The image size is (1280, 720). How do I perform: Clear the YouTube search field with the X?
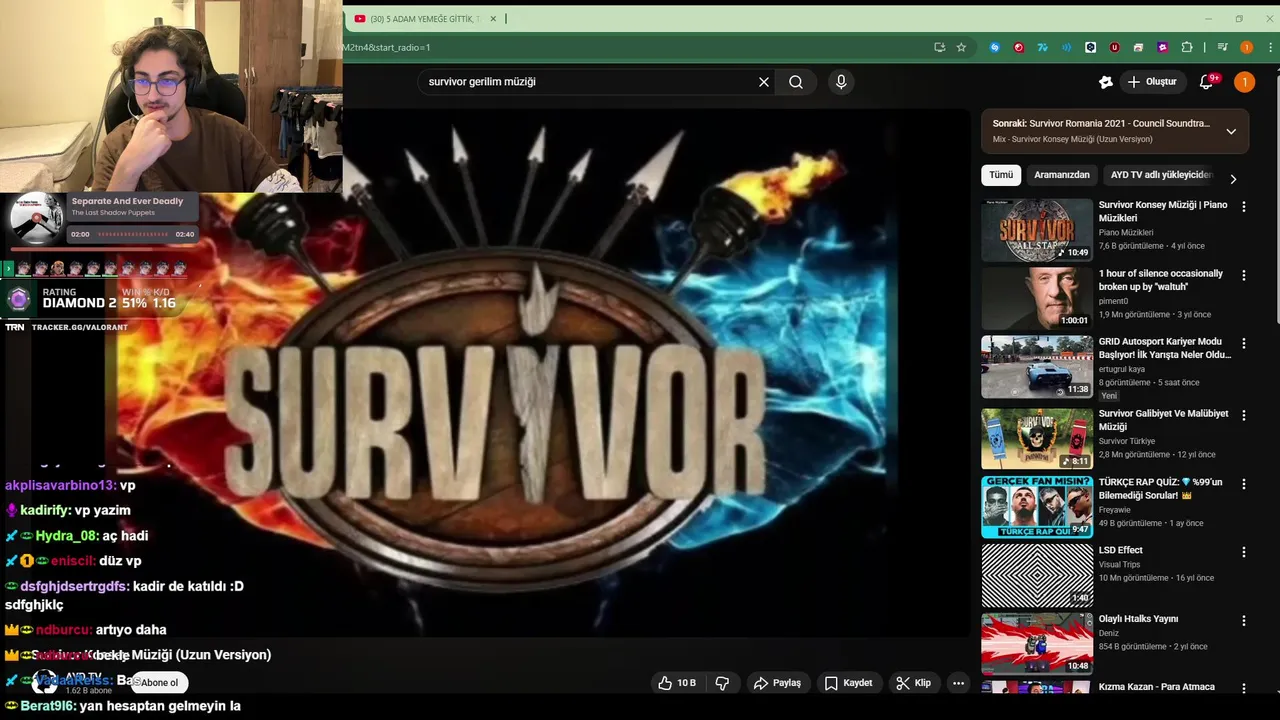coord(764,82)
